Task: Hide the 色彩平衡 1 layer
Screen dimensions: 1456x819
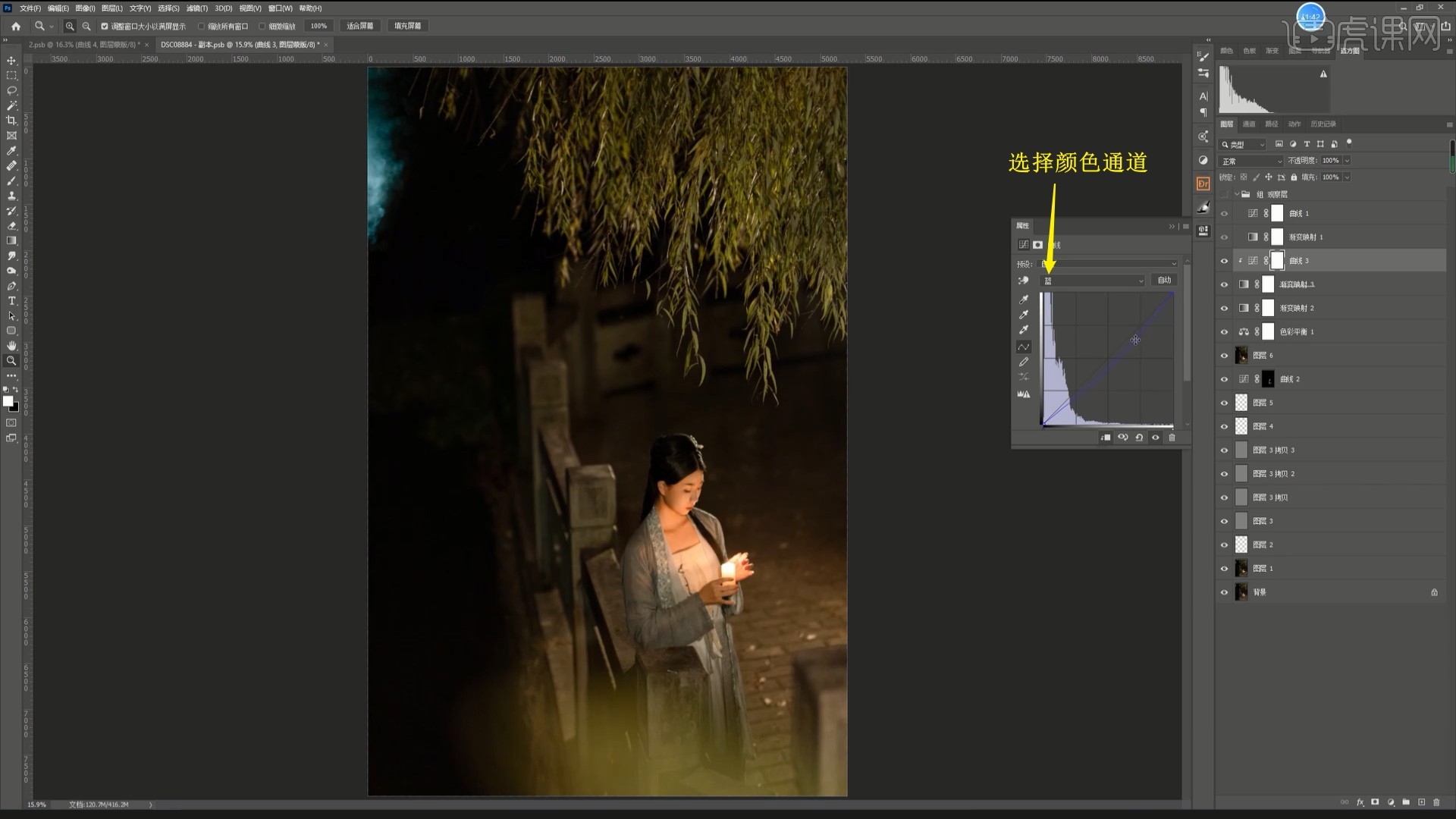Action: pos(1224,332)
